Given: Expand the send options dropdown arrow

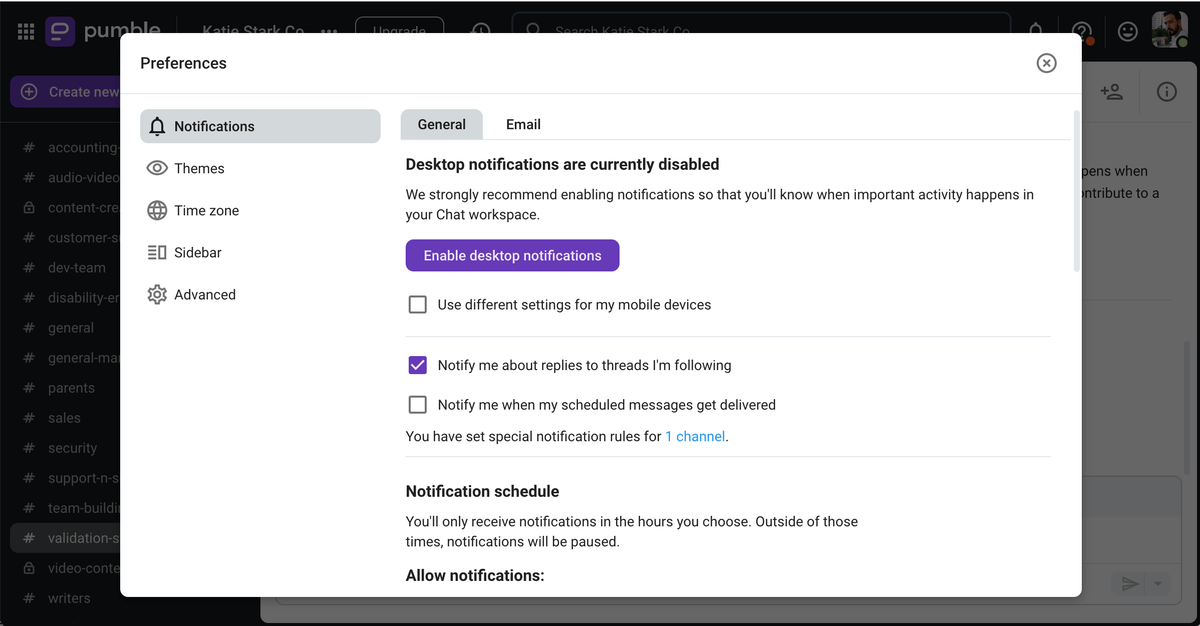Looking at the screenshot, I should pos(1159,584).
